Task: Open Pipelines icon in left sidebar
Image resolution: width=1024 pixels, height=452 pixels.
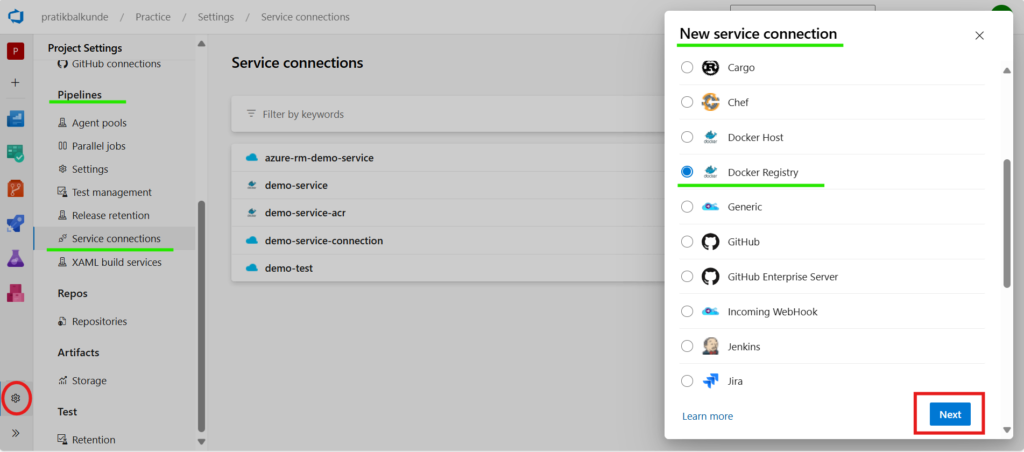Action: tap(16, 224)
